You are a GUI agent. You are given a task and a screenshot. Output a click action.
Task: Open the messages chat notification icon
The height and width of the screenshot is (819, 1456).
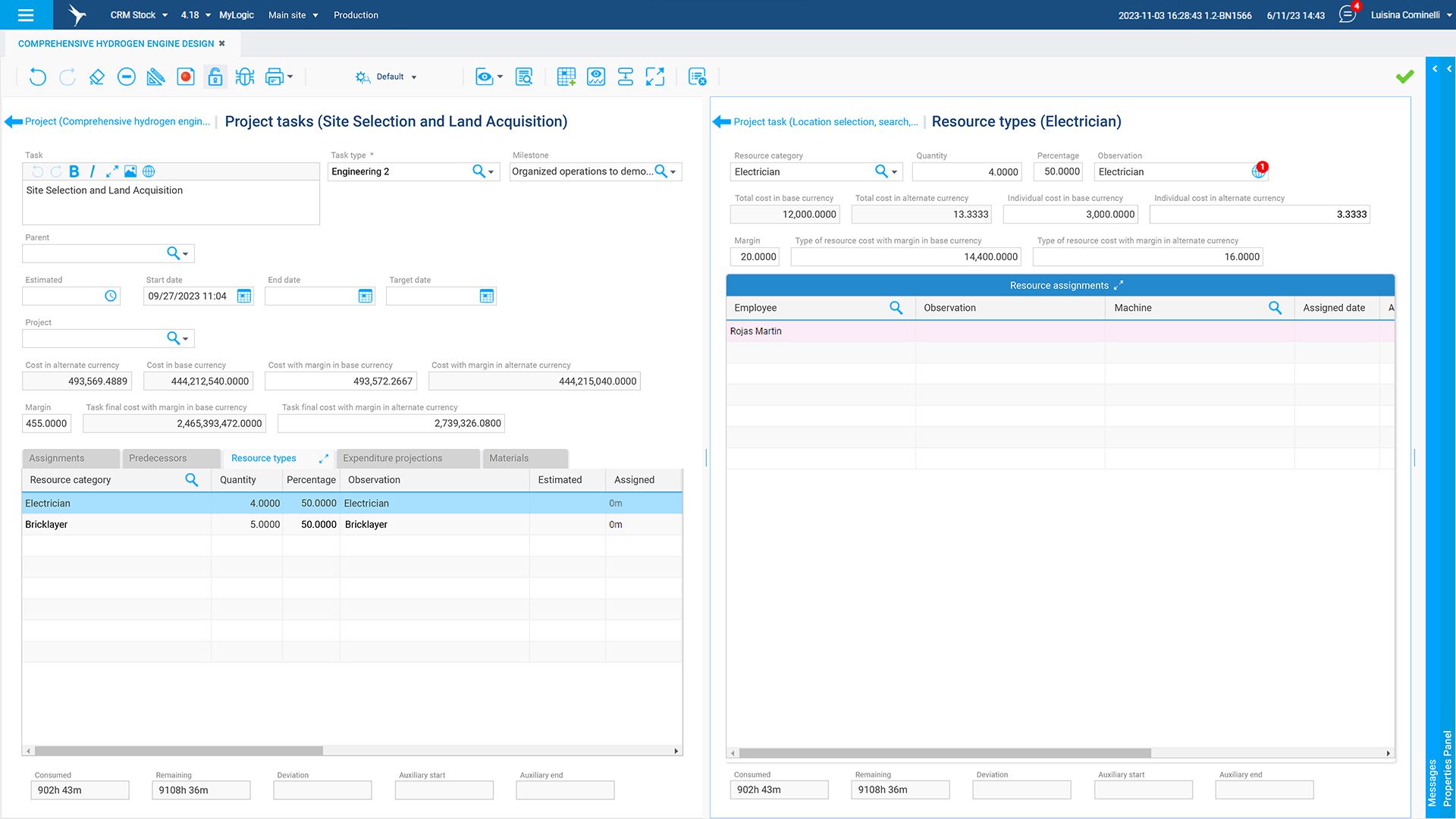pyautogui.click(x=1348, y=14)
